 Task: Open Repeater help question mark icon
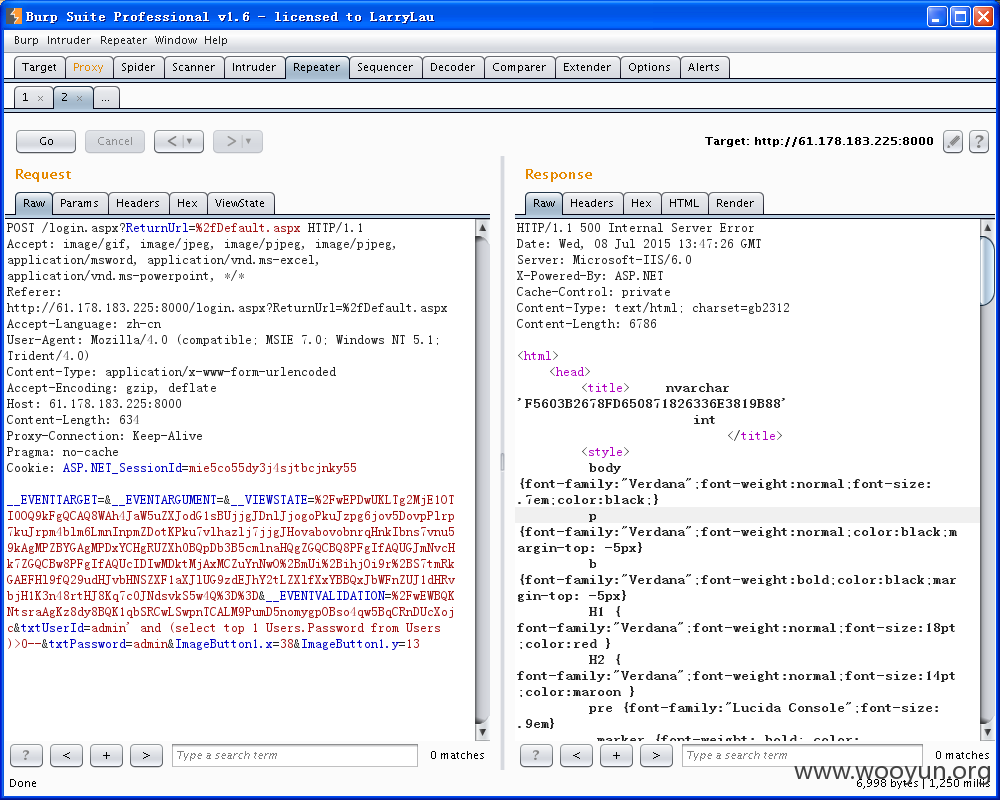(978, 142)
